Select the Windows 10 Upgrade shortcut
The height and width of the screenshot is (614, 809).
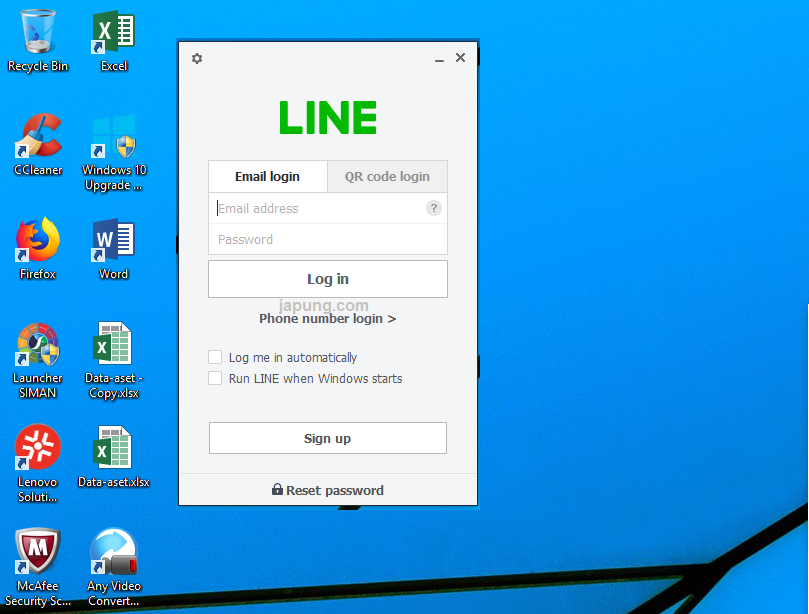[114, 152]
